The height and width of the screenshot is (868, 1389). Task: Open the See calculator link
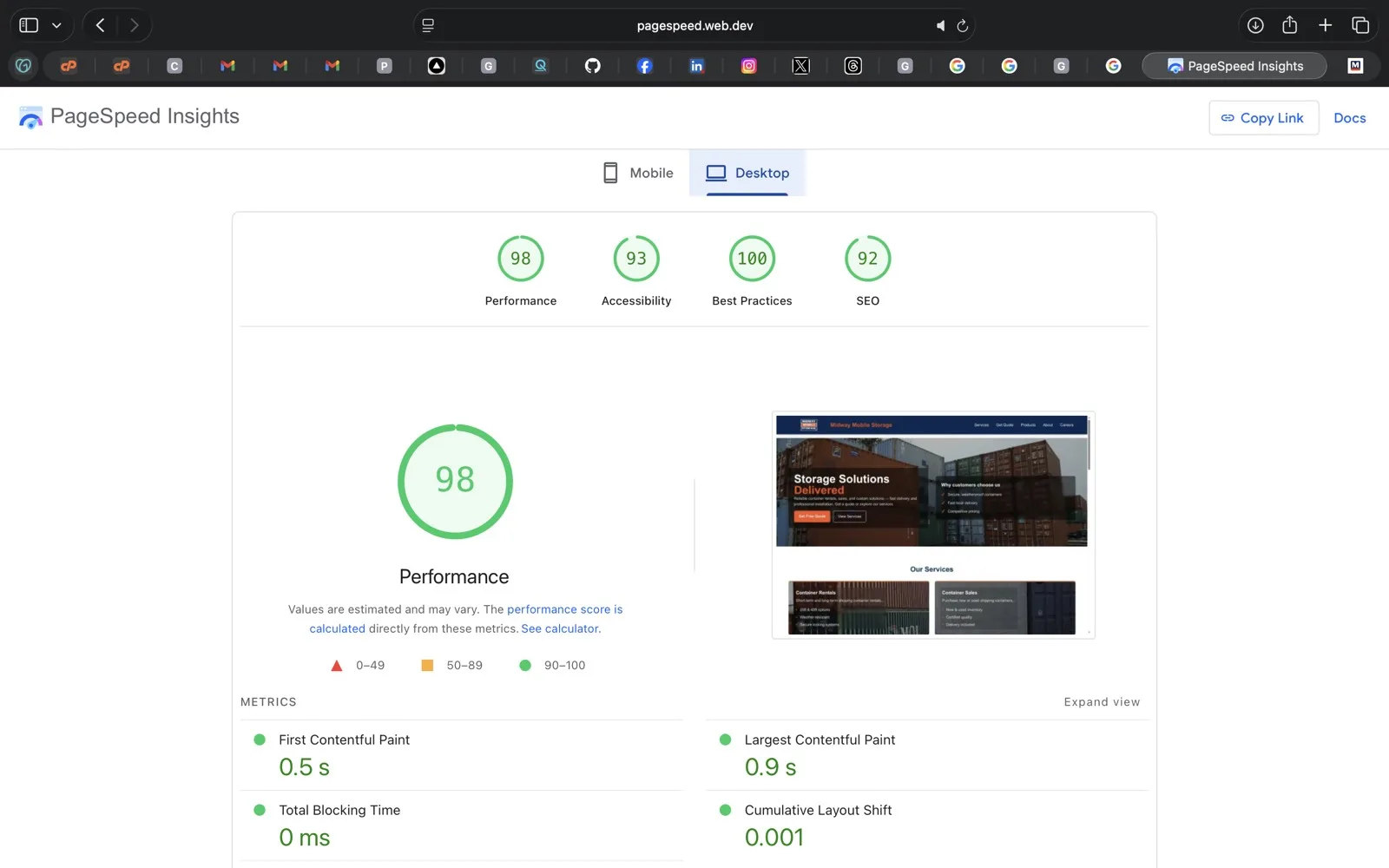pos(559,628)
